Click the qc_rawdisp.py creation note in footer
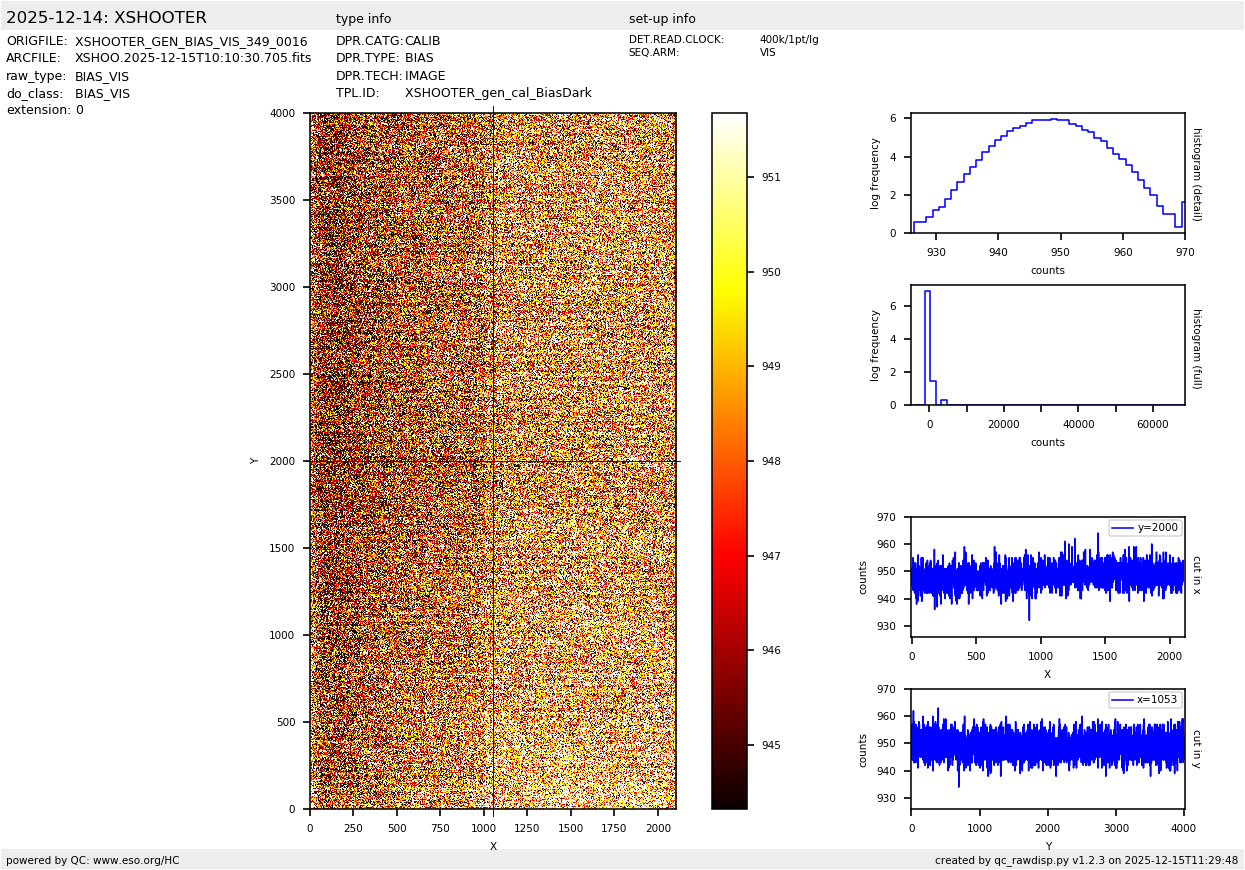The width and height of the screenshot is (1245, 870). (1086, 860)
